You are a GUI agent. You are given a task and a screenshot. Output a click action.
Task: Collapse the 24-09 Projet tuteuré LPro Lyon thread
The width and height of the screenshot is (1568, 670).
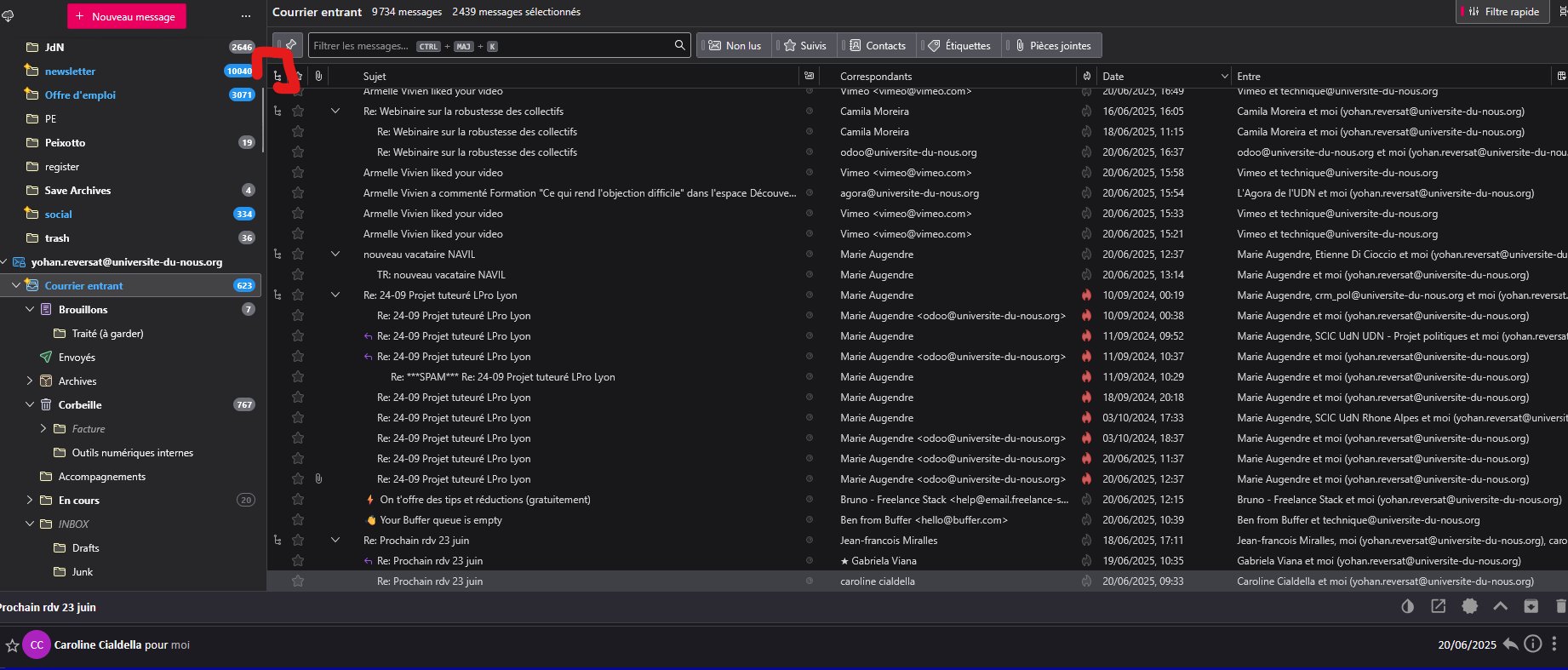[x=335, y=295]
